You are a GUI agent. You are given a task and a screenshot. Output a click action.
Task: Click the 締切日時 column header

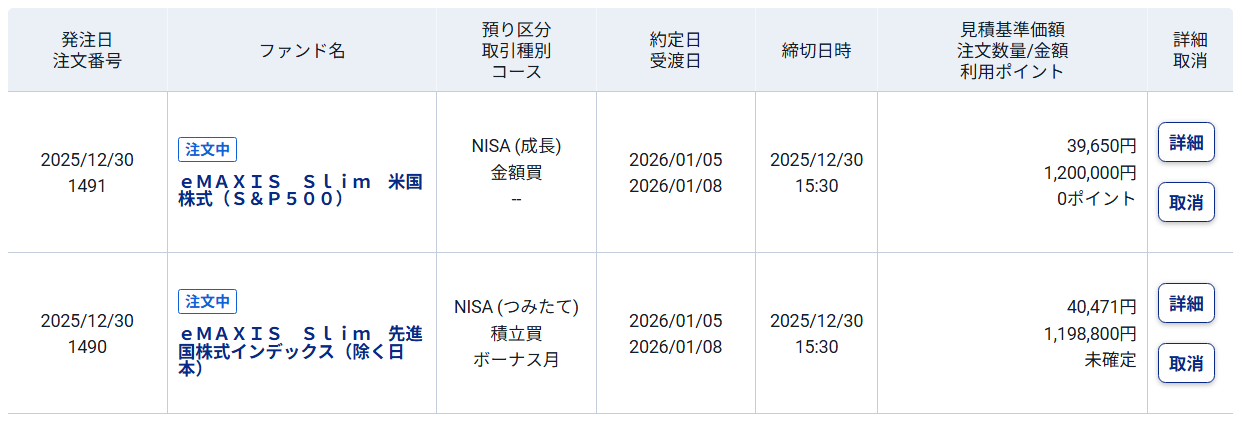[816, 50]
